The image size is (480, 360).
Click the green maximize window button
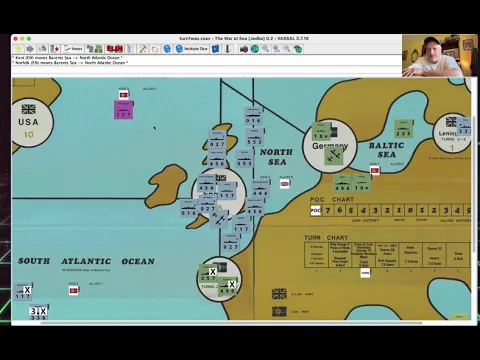(x=29, y=39)
